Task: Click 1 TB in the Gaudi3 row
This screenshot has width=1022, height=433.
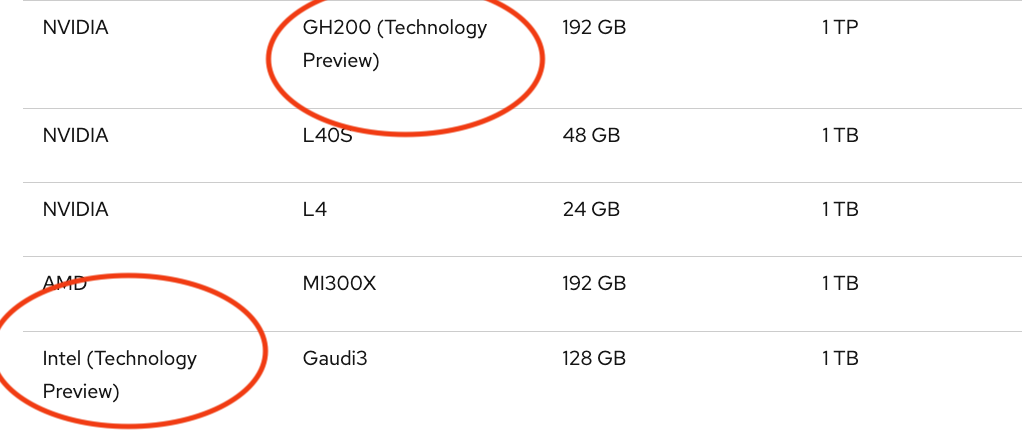Action: coord(840,357)
